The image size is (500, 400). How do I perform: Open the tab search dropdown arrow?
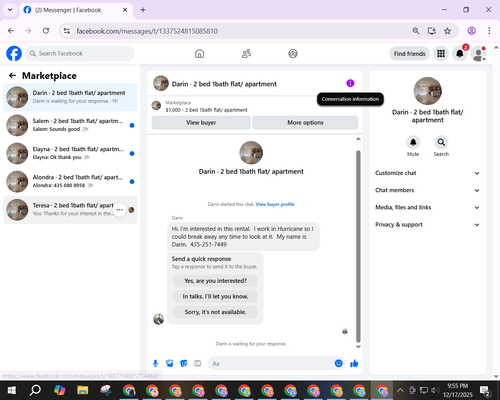coord(10,10)
